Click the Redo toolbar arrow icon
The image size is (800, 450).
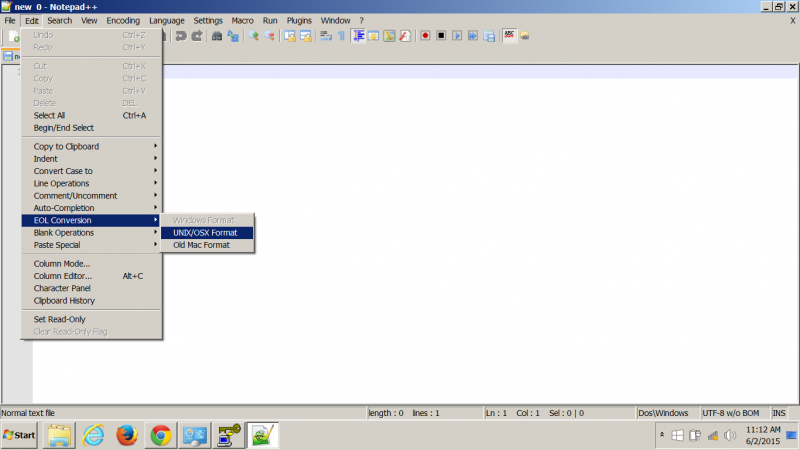pyautogui.click(x=197, y=36)
